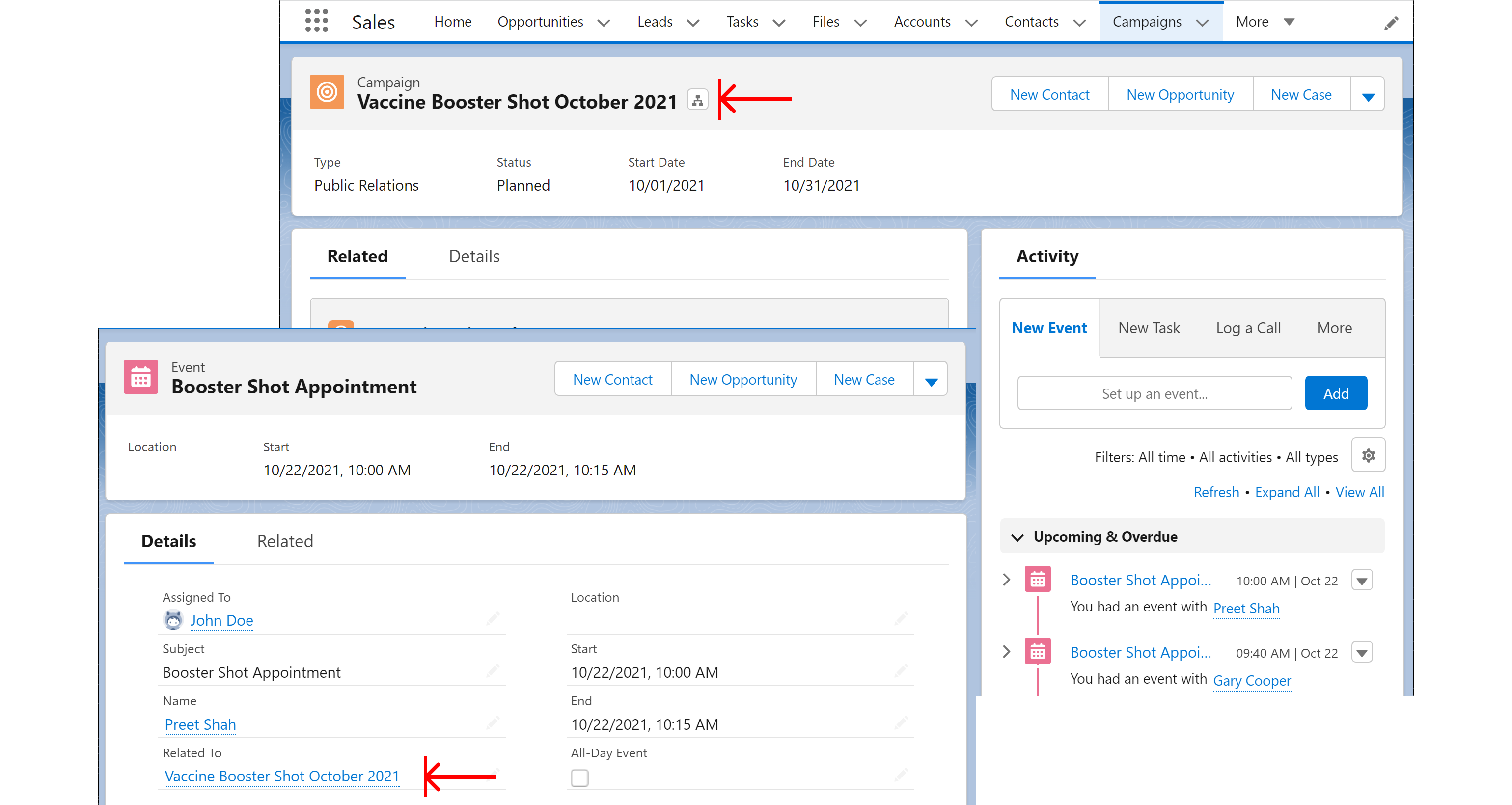The width and height of the screenshot is (1512, 805).
Task: Expand the 10:00 AM Booster Shot event
Action: tap(1007, 580)
